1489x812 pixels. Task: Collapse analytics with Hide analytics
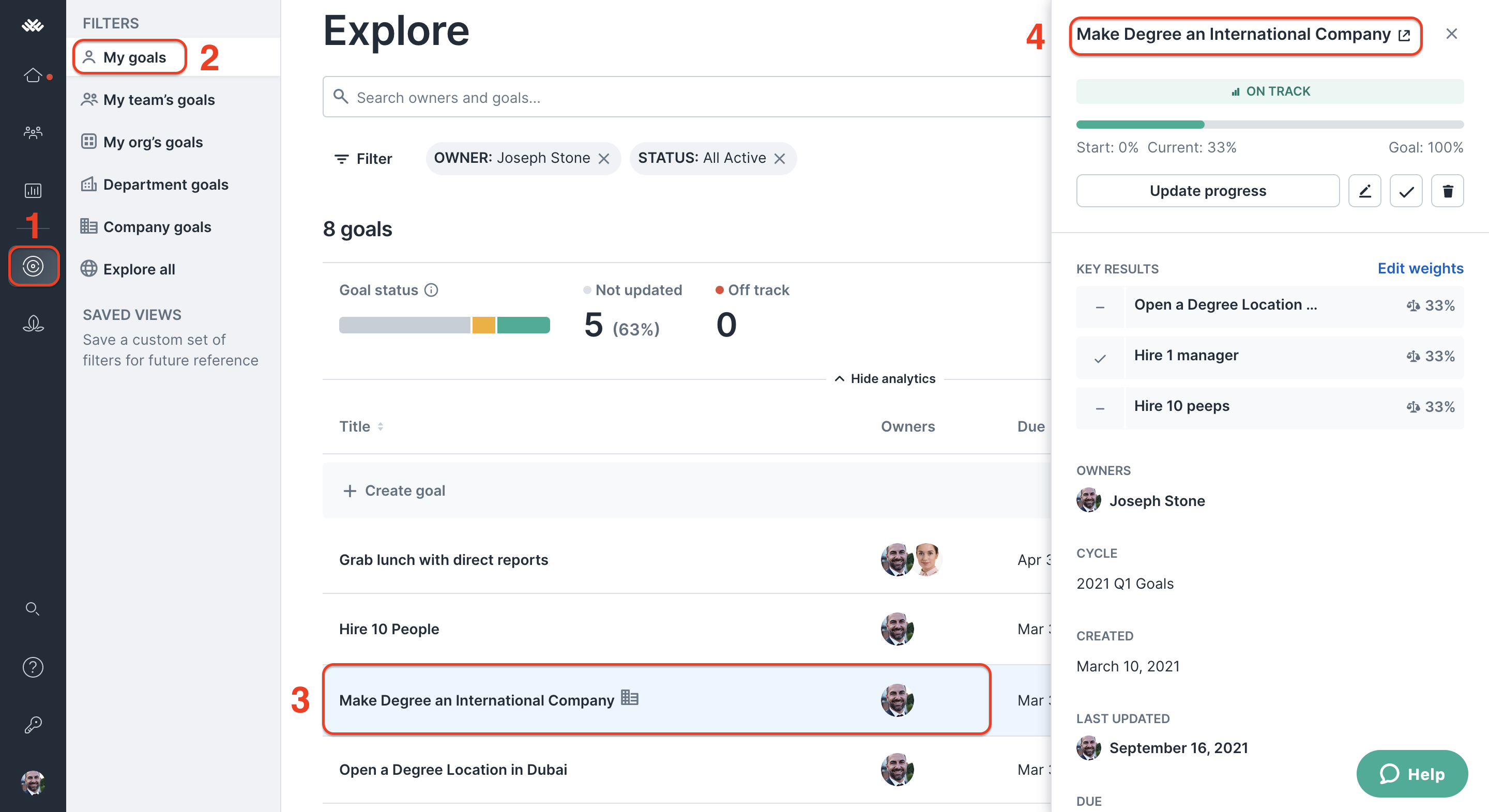coord(885,378)
